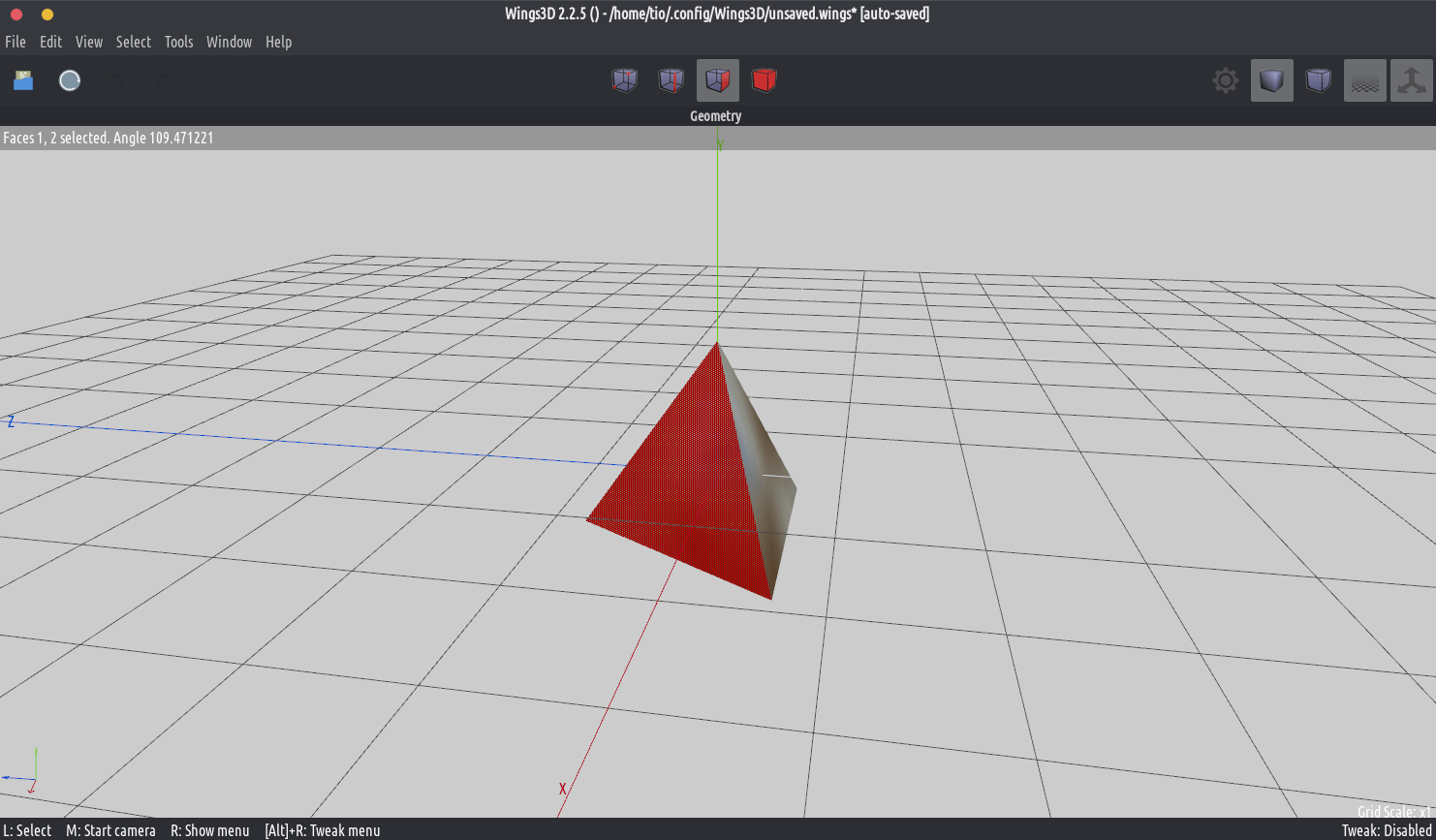
Task: Click the yellow window minimize dot
Action: (x=47, y=15)
